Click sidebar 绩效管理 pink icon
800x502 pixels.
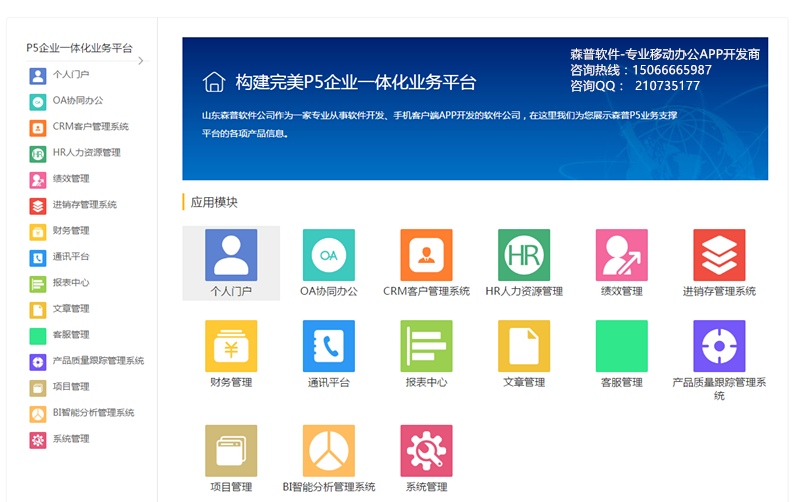coord(38,180)
